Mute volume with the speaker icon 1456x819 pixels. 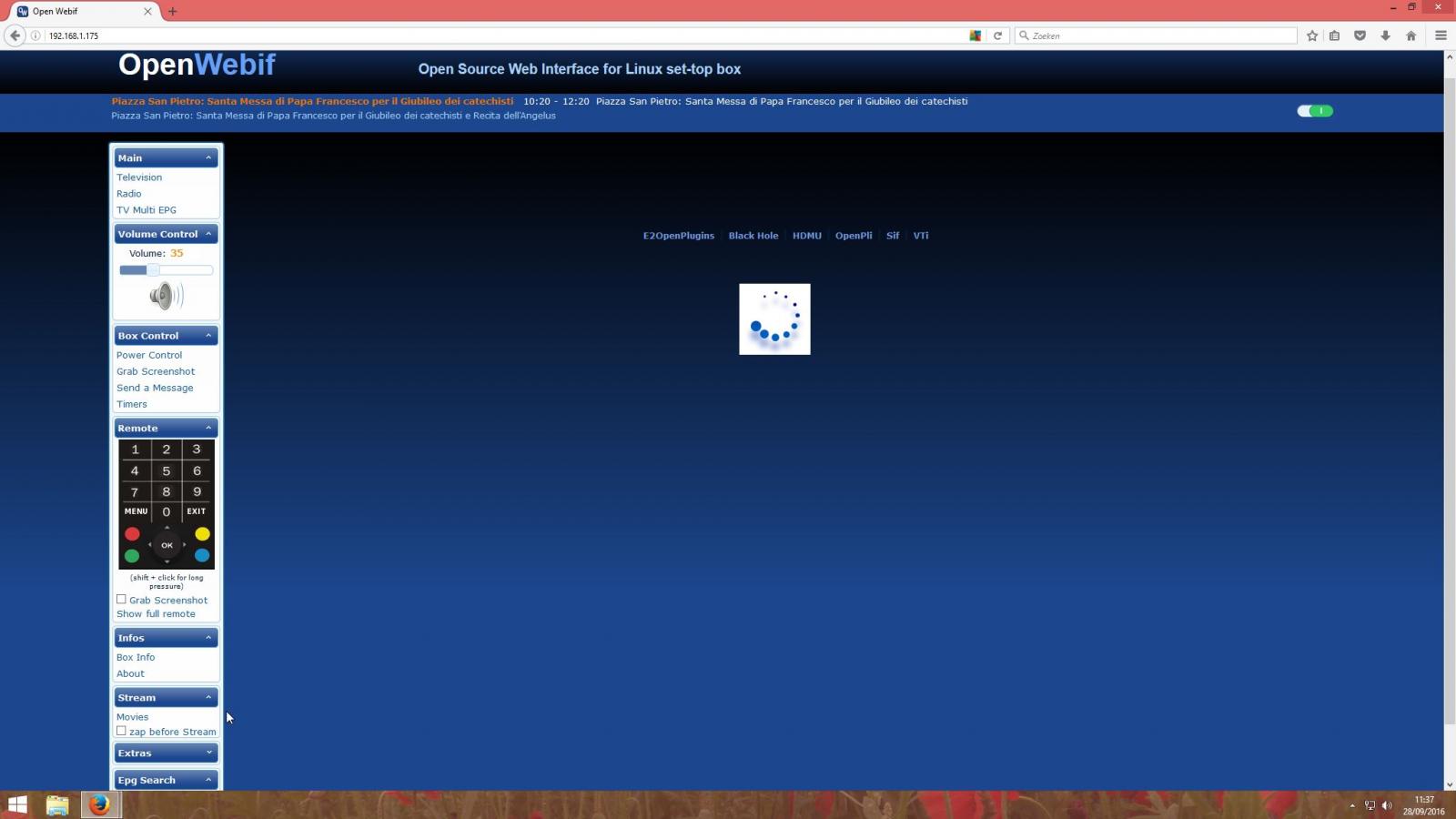point(167,296)
